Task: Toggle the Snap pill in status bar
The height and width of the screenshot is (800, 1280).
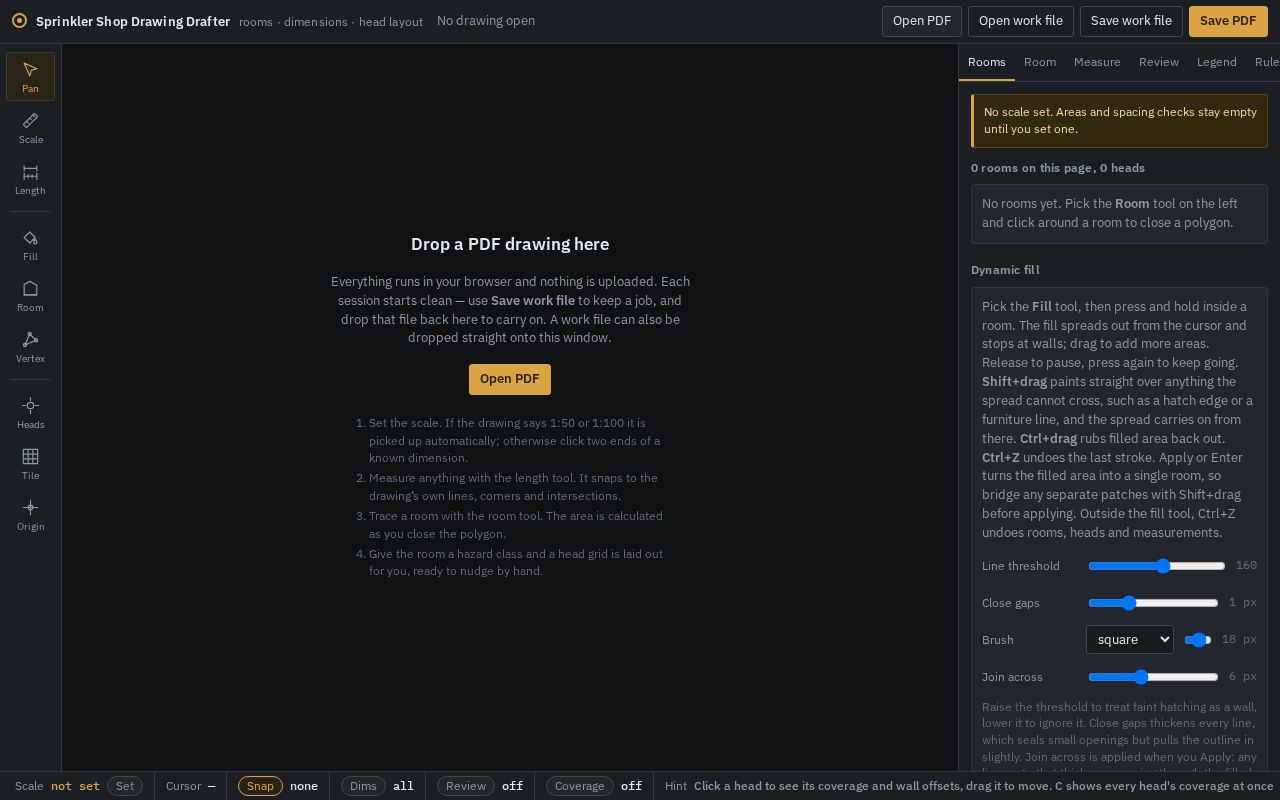Action: click(x=260, y=786)
